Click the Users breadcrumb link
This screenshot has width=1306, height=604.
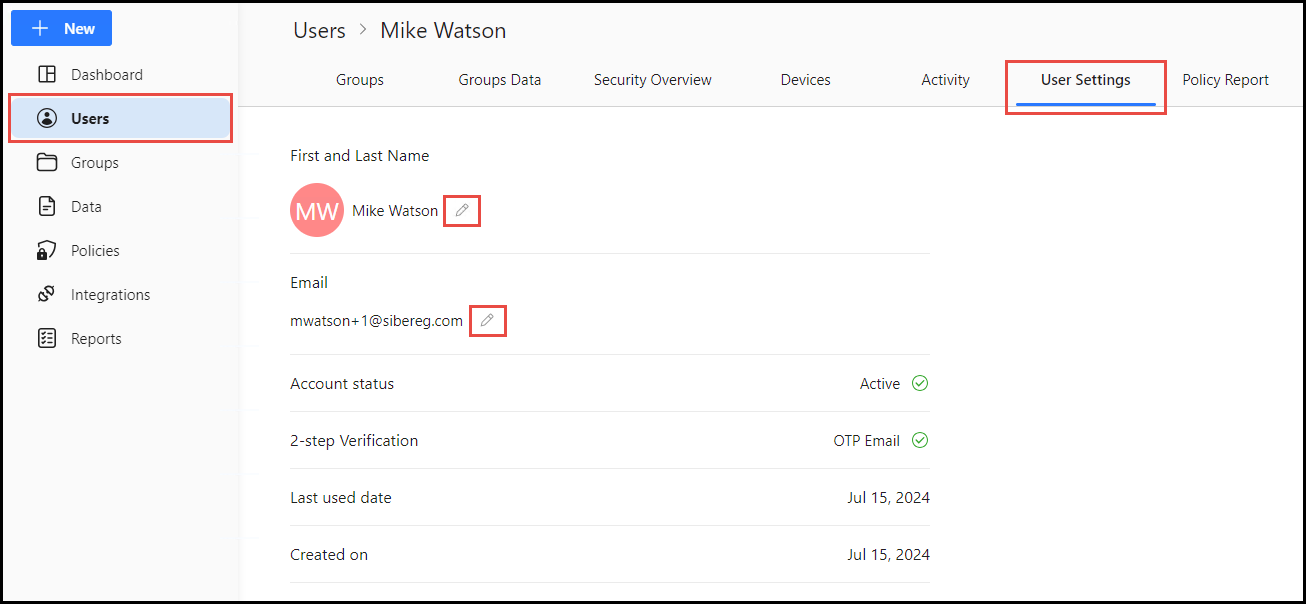point(319,31)
